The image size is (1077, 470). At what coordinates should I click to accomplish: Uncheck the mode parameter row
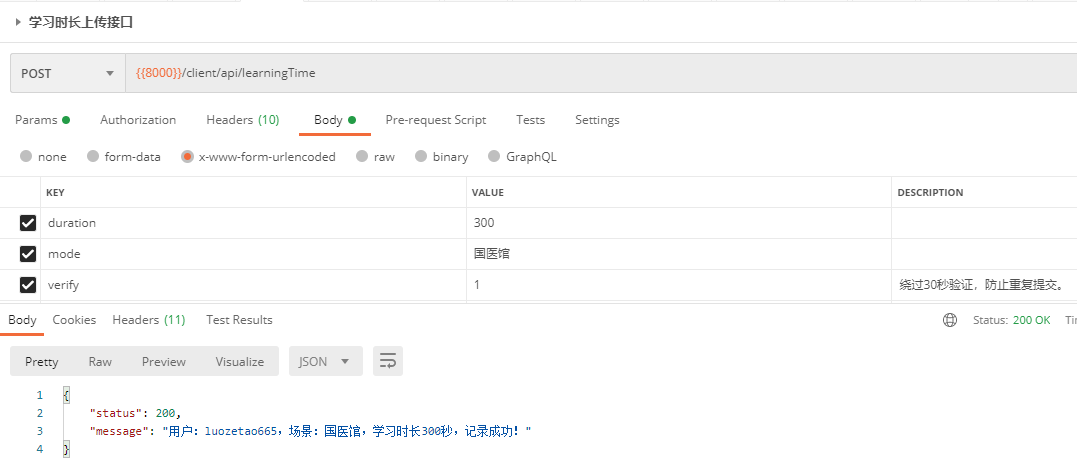[27, 254]
